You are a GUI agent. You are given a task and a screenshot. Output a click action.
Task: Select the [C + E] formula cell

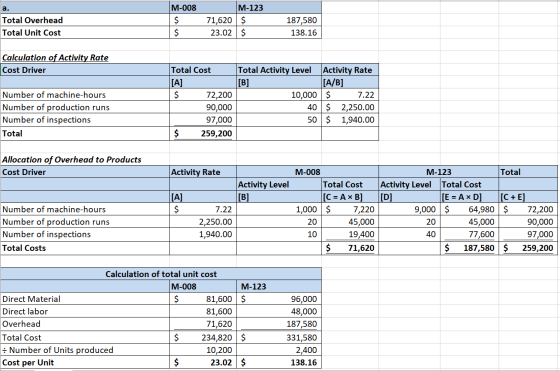[528, 197]
